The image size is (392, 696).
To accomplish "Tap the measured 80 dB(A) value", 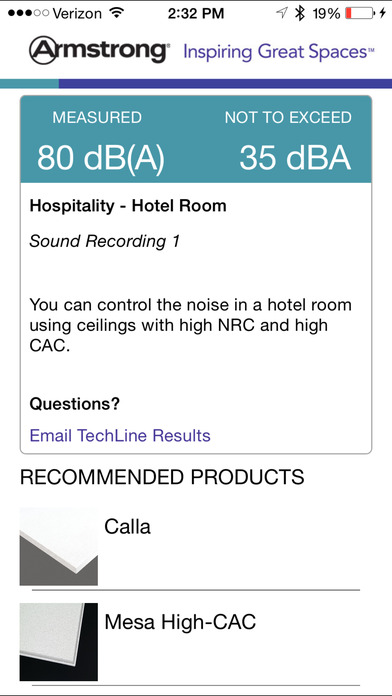I will pyautogui.click(x=101, y=158).
